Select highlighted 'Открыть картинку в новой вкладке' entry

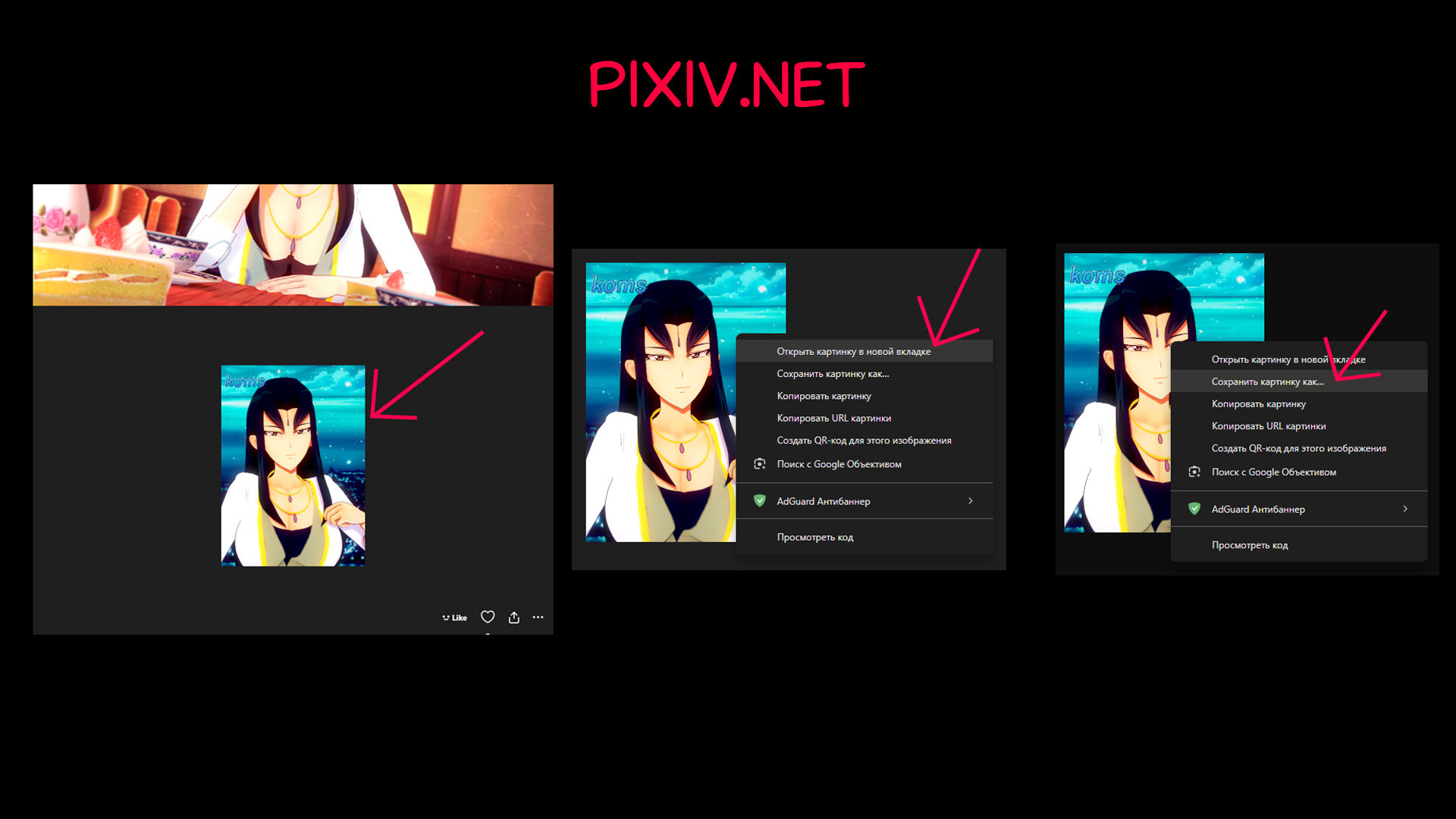(x=853, y=351)
